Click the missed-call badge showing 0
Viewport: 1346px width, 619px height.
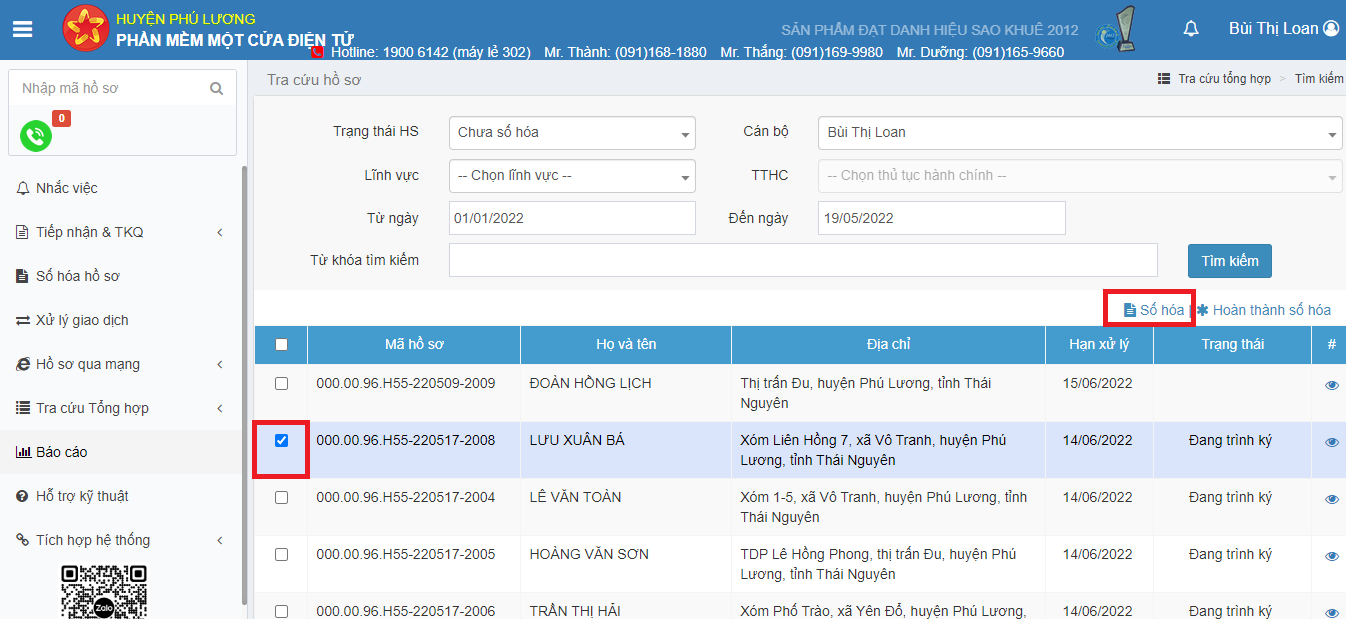(61, 119)
